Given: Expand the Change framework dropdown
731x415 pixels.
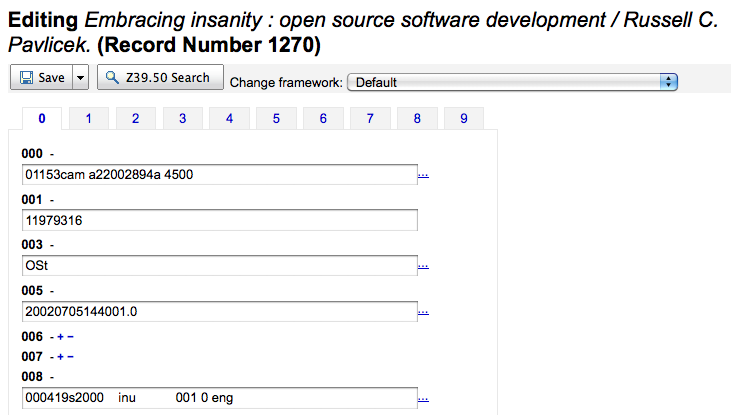Looking at the screenshot, I should point(512,82).
